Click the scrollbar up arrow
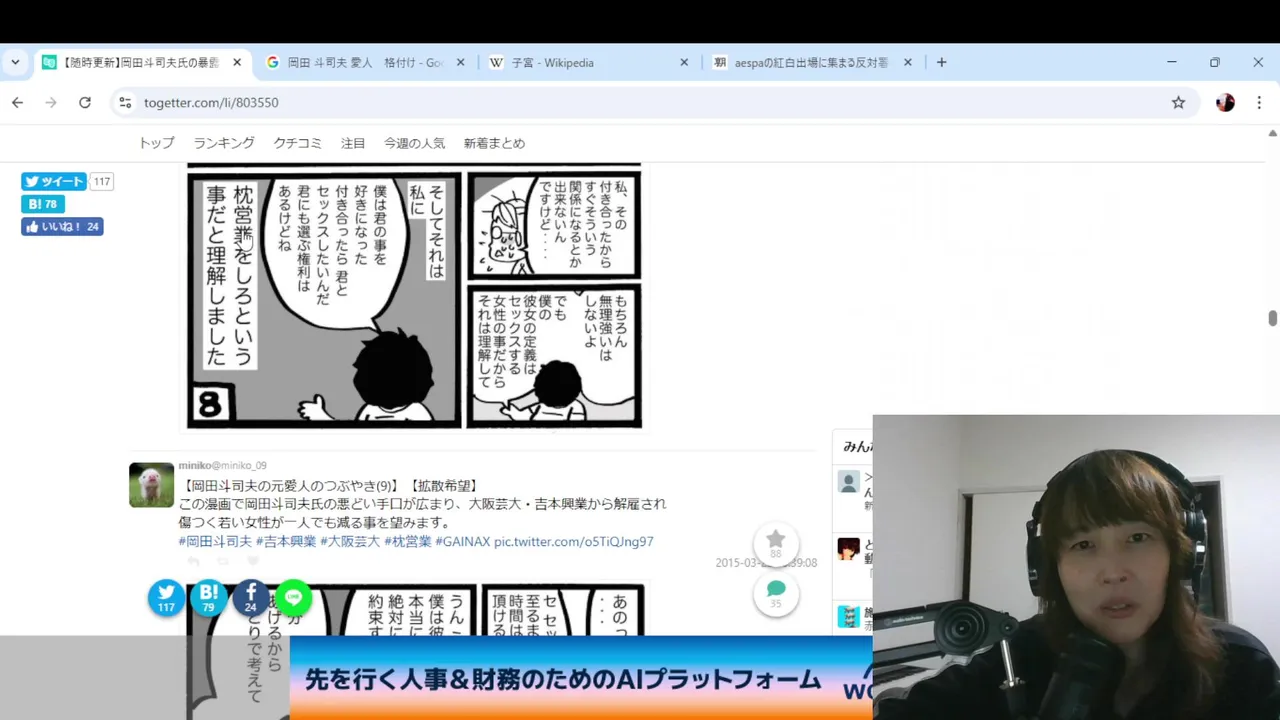This screenshot has width=1280, height=720. point(1272,132)
